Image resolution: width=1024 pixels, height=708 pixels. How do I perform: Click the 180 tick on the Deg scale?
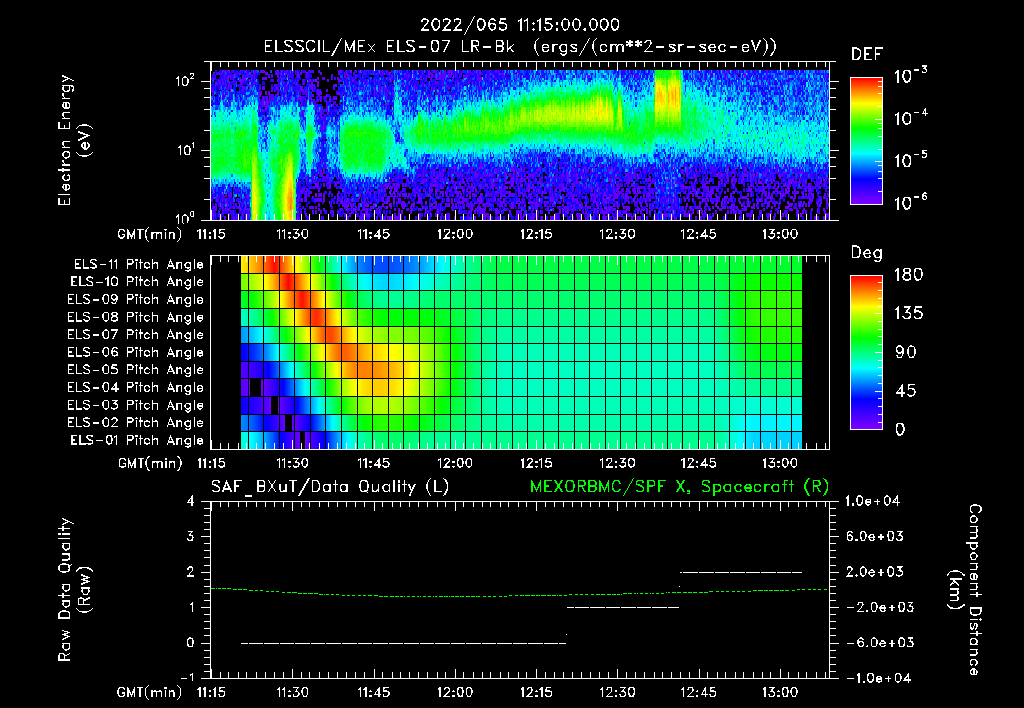point(908,275)
